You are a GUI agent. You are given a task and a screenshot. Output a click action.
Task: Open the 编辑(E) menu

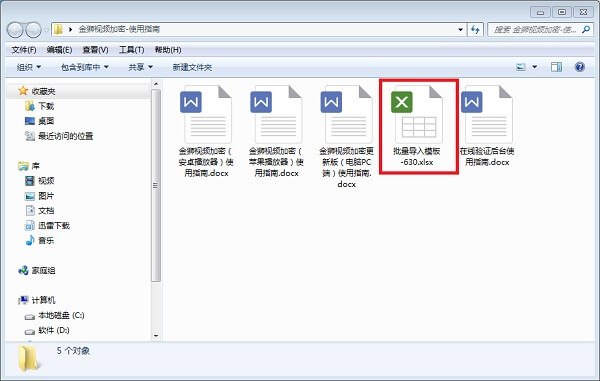59,50
